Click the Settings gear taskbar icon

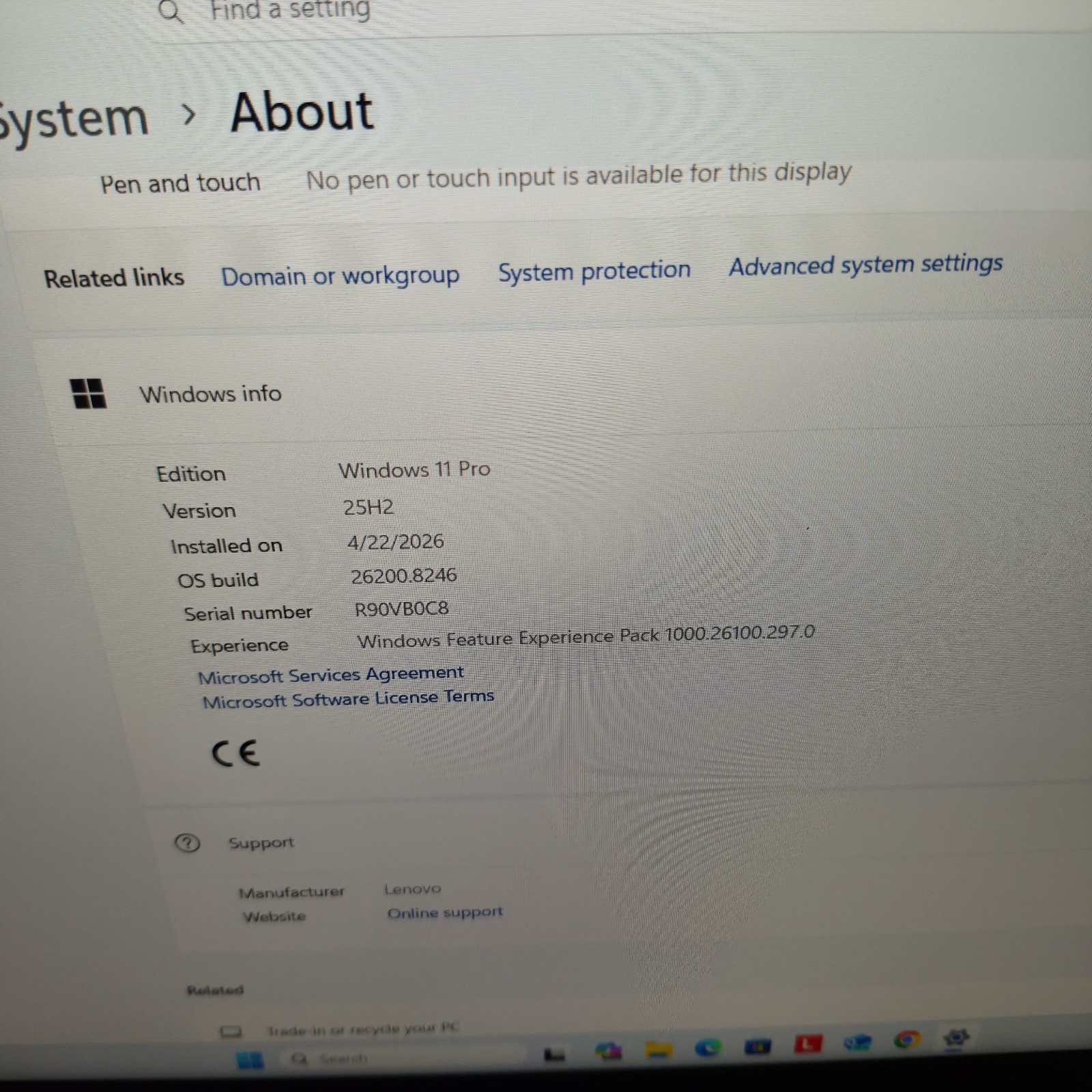[x=956, y=1038]
